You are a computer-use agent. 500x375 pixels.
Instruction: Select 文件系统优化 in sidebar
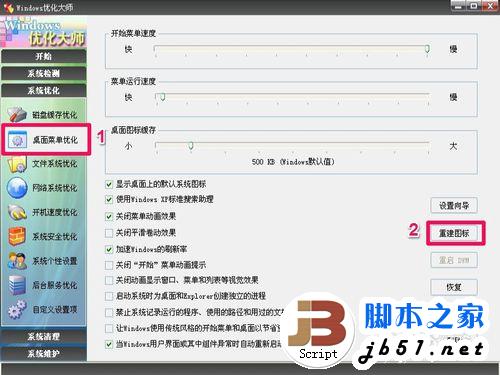(x=55, y=164)
